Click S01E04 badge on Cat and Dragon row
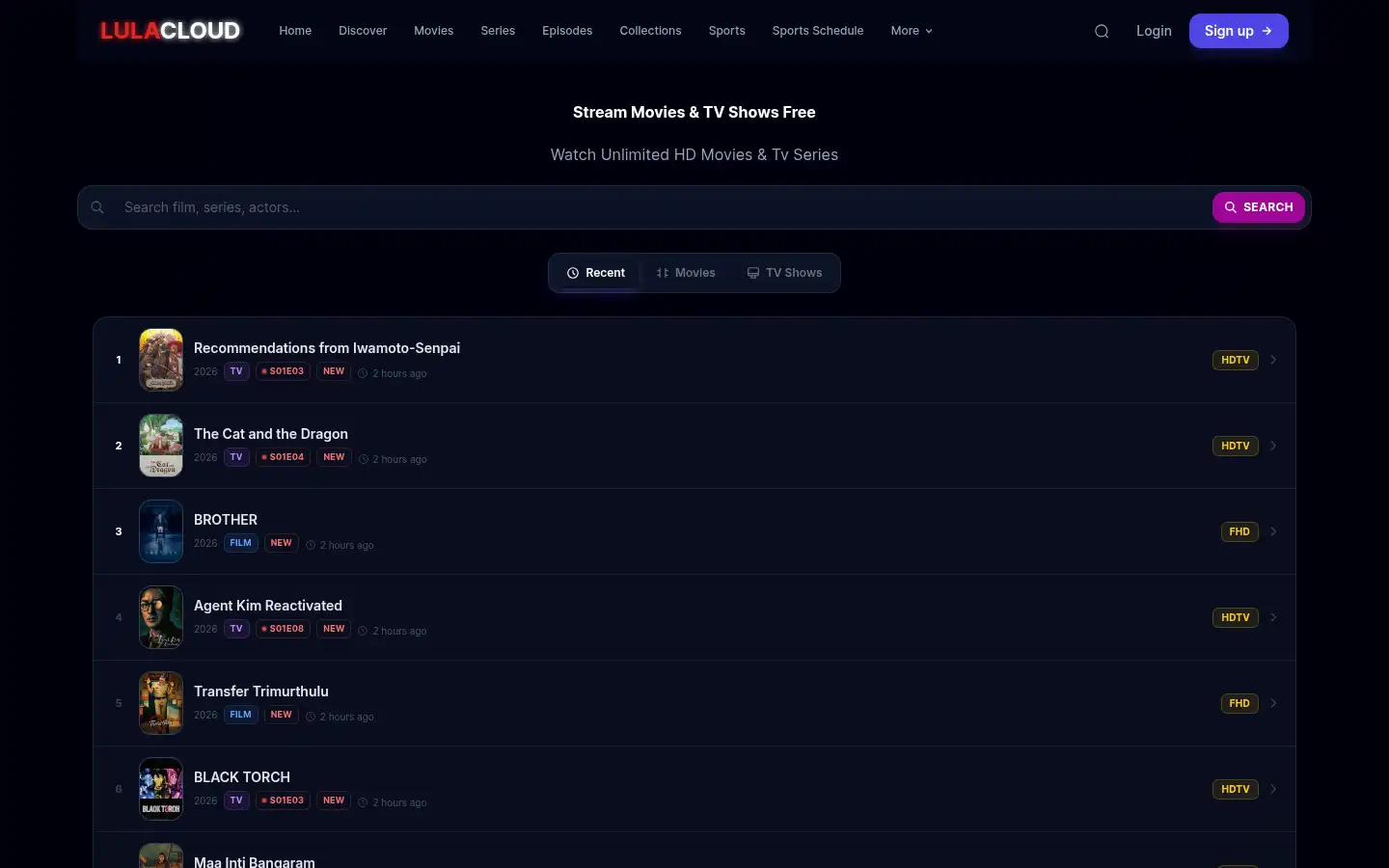The width and height of the screenshot is (1389, 868). tap(283, 457)
